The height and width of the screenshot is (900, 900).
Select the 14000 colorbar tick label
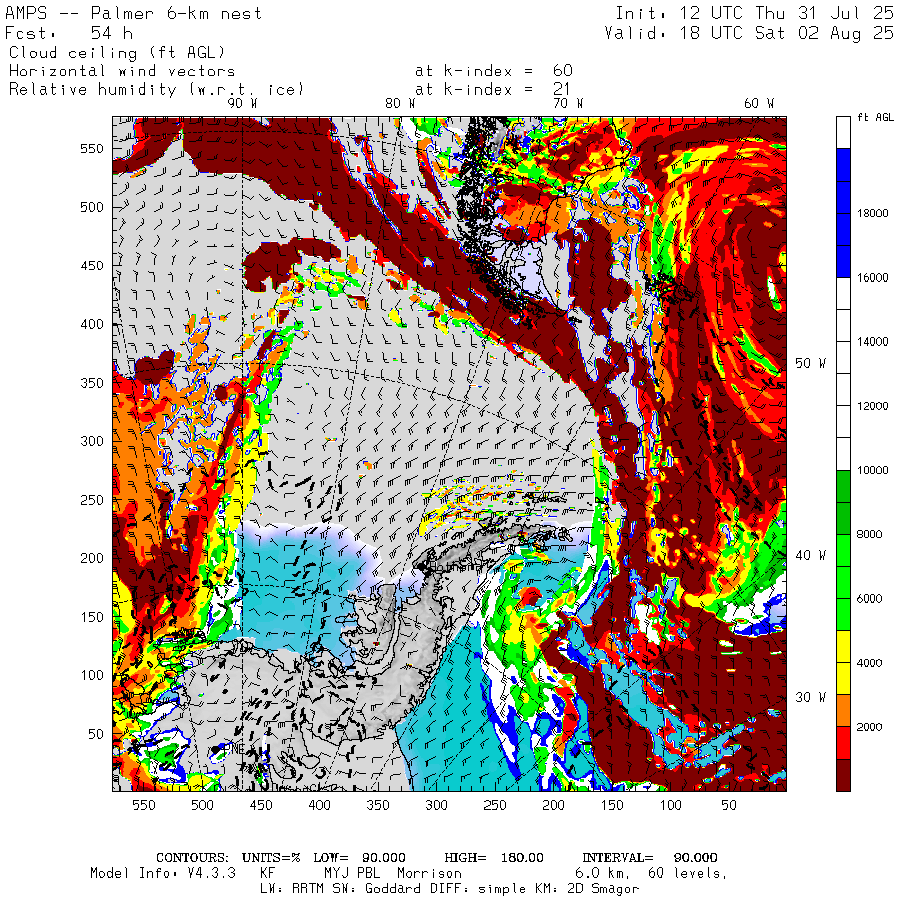[872, 342]
